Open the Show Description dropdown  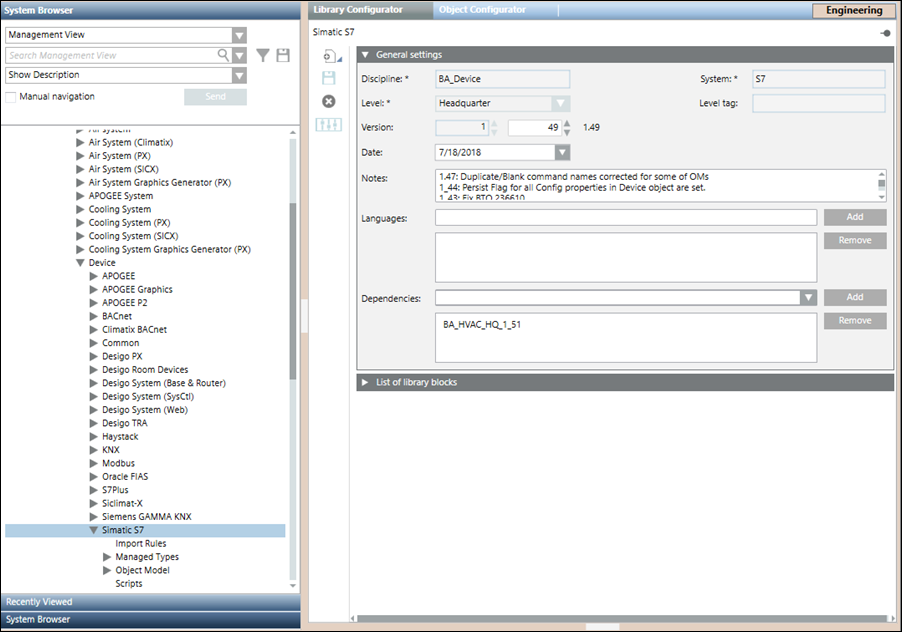pos(239,75)
